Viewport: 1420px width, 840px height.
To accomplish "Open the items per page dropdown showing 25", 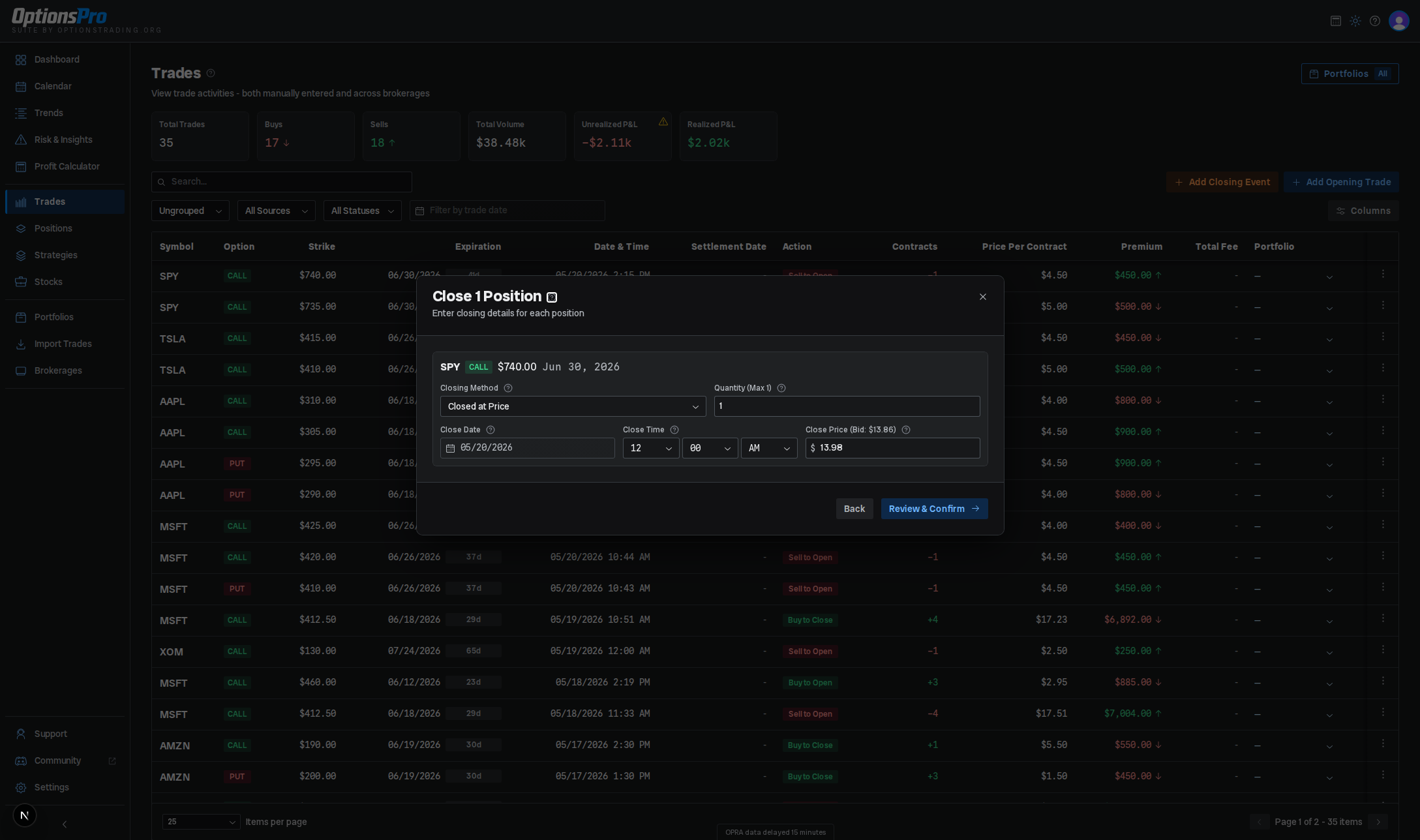I will point(201,822).
